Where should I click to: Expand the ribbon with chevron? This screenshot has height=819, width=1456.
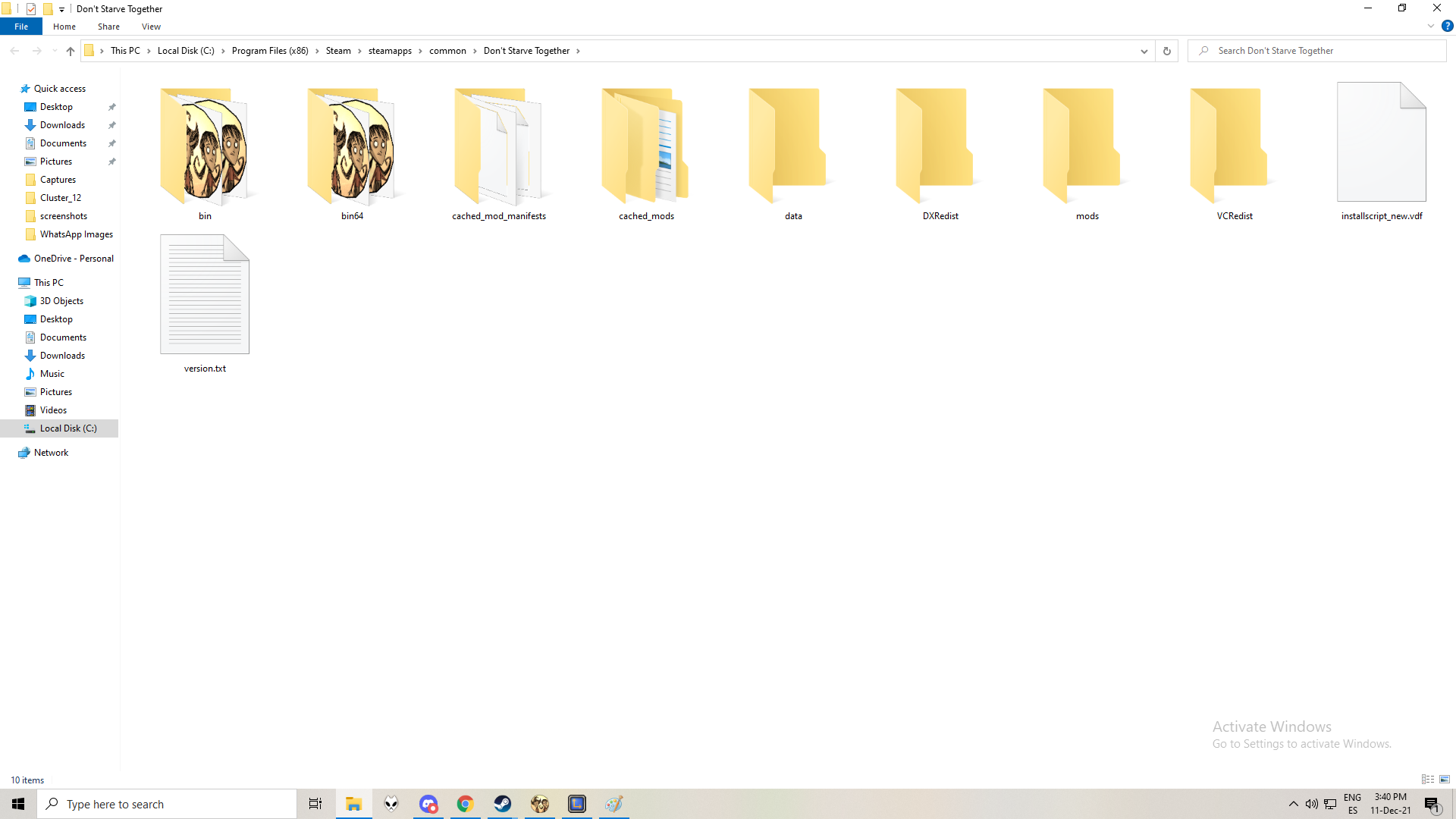pos(1431,26)
